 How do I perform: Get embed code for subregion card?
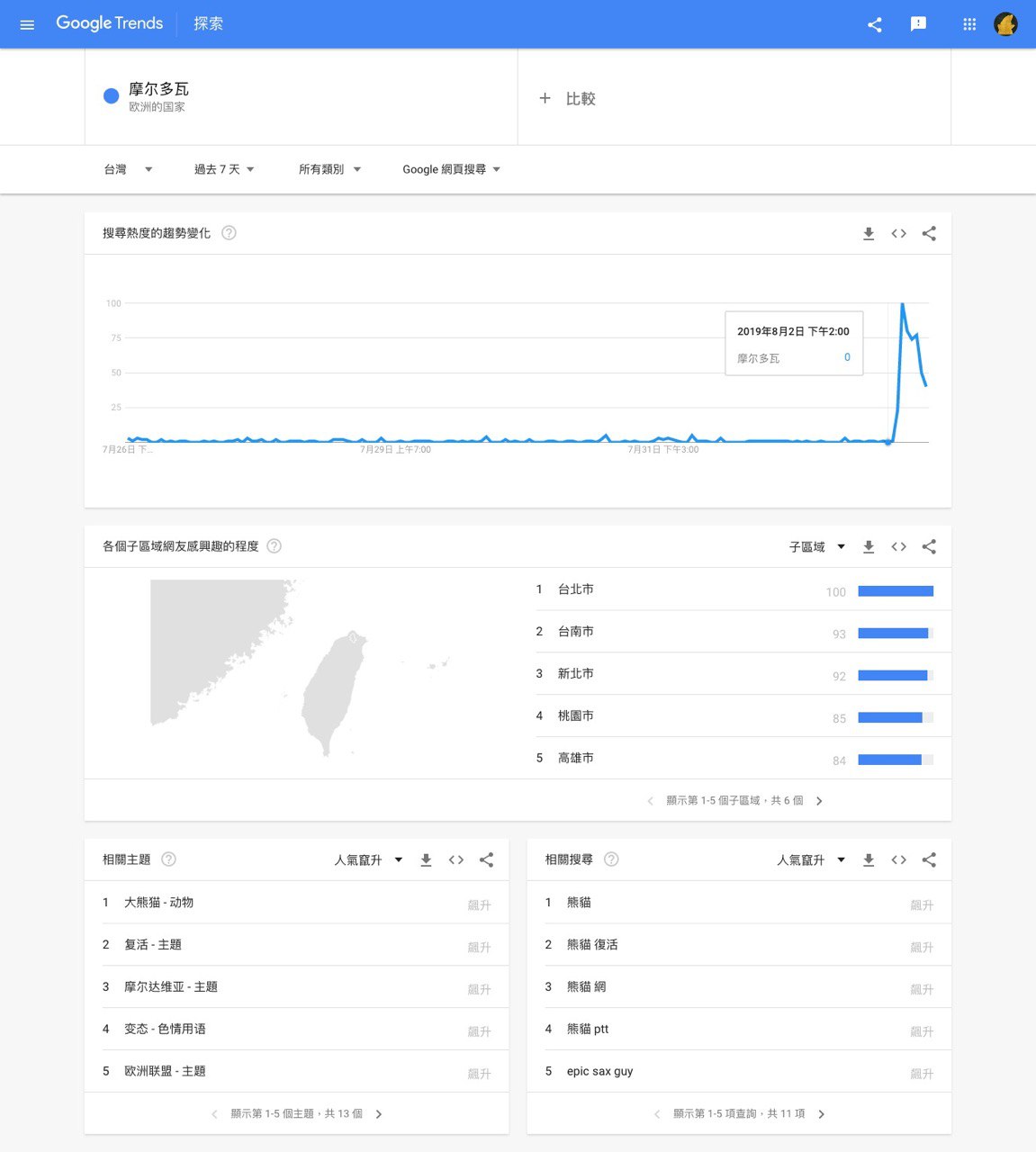[x=898, y=547]
